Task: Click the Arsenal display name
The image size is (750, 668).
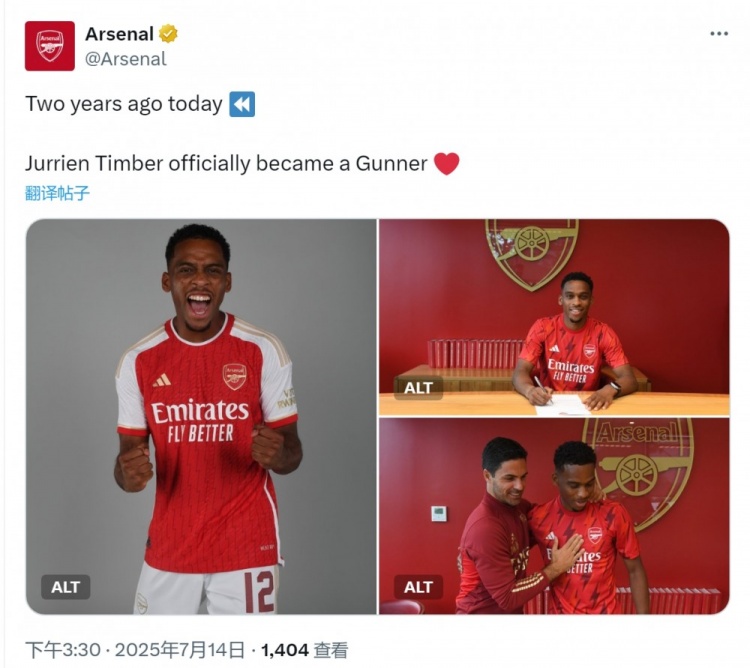Action: 118,34
